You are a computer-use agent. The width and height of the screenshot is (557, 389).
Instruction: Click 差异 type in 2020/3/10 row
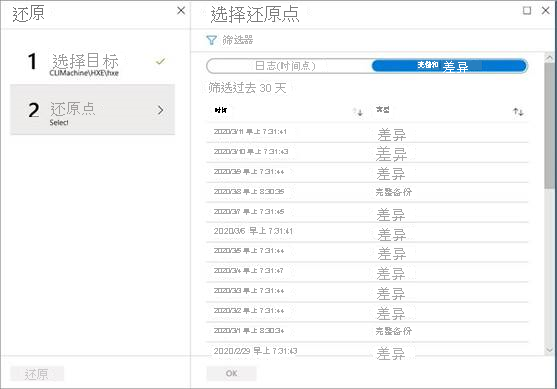[391, 154]
